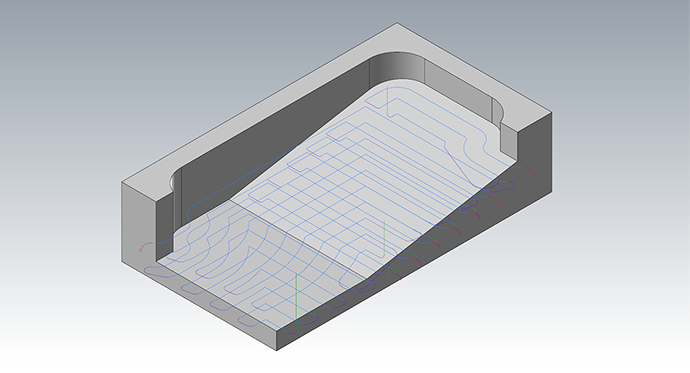
Task: Click the bottom corner vertex of the block
Action: tap(276, 351)
